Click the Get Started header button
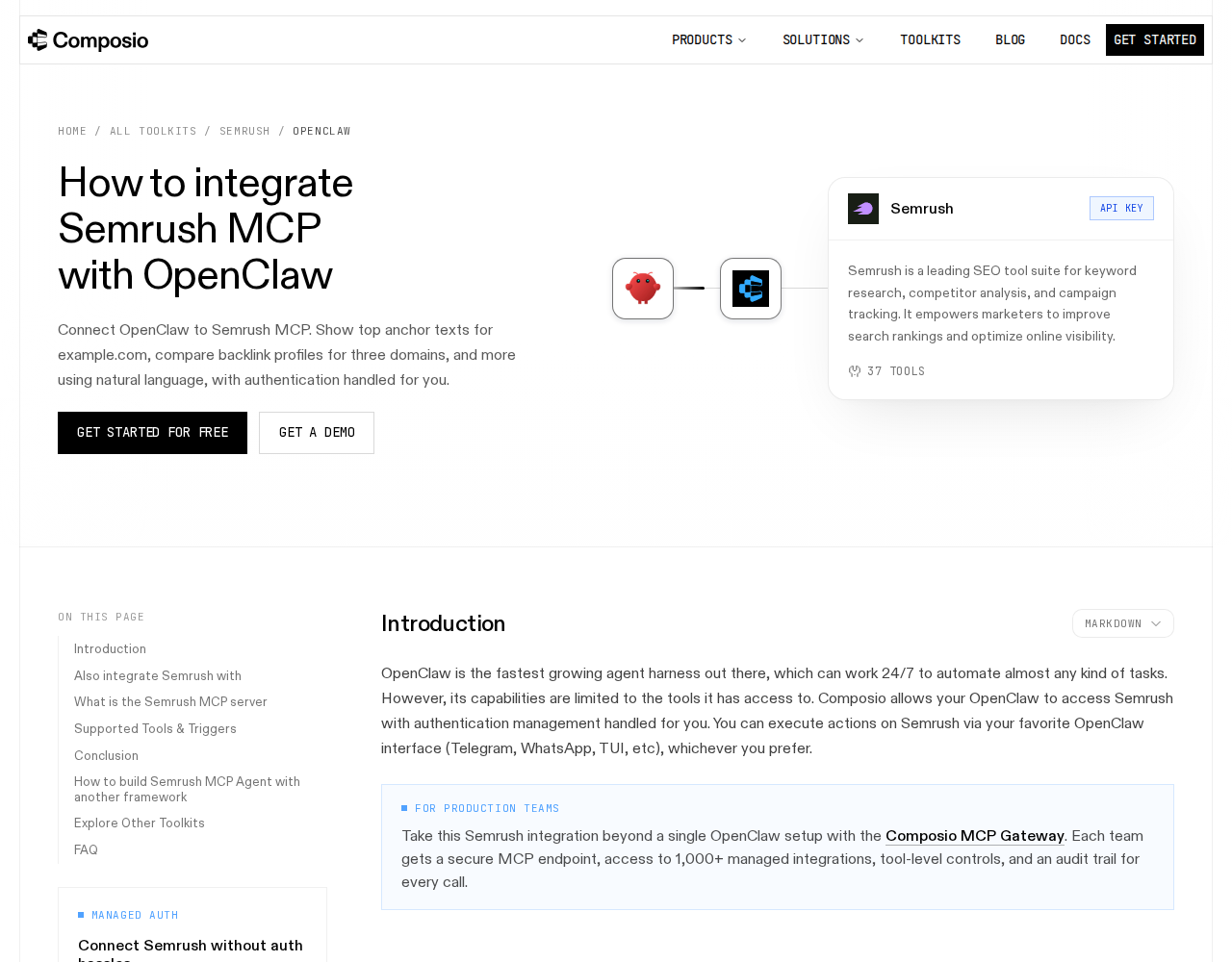The height and width of the screenshot is (962, 1232). (x=1155, y=39)
